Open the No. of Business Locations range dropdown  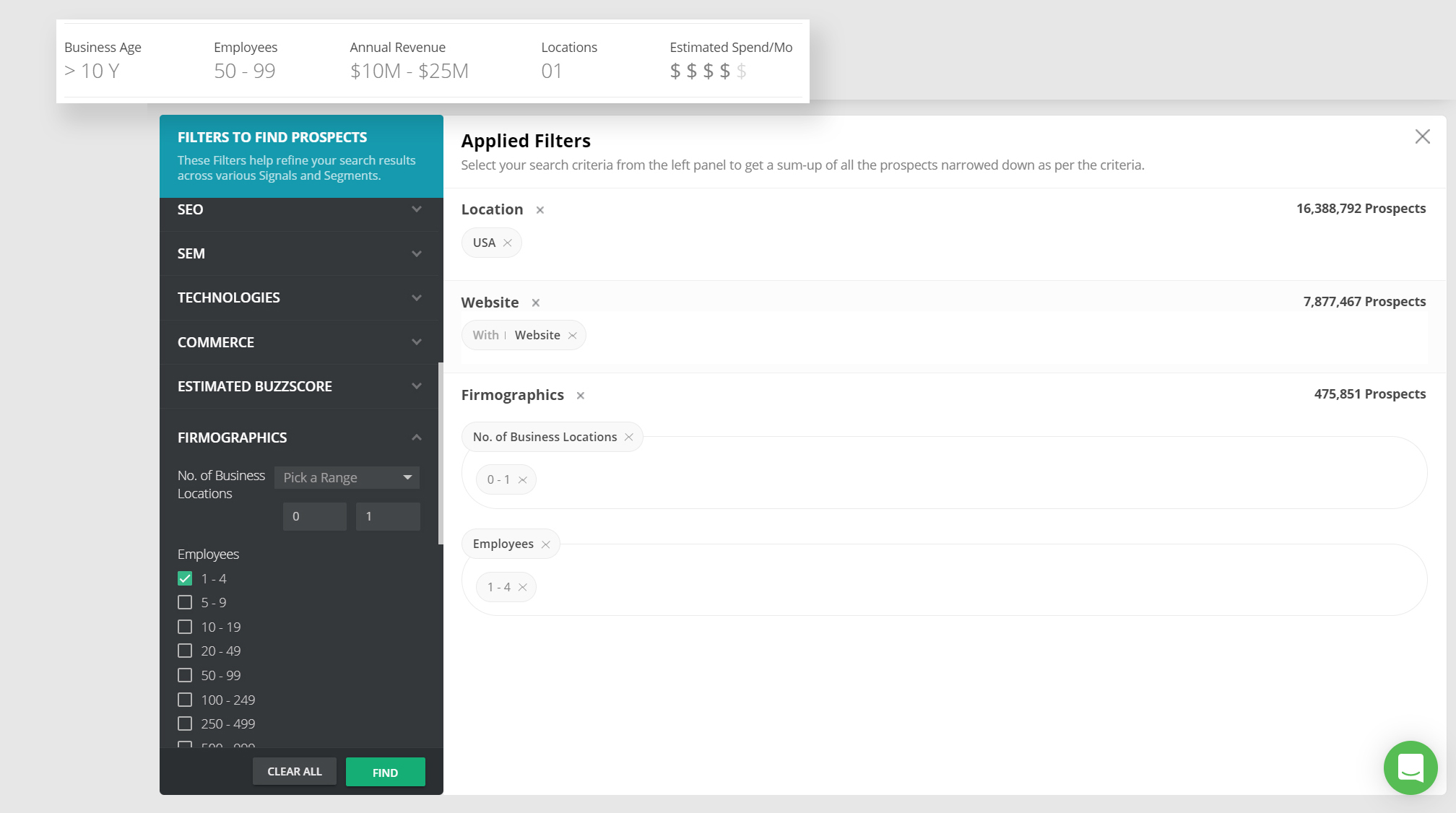coord(347,477)
